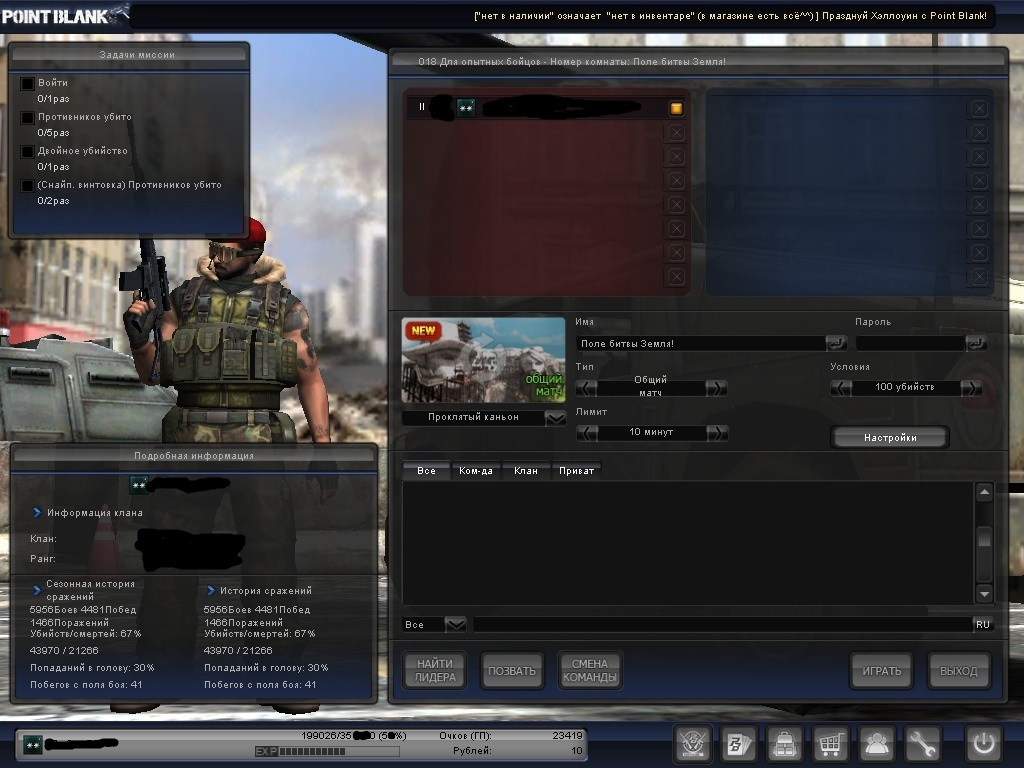
Task: Click the room name field "Поле битвы Земля!"
Action: click(702, 344)
